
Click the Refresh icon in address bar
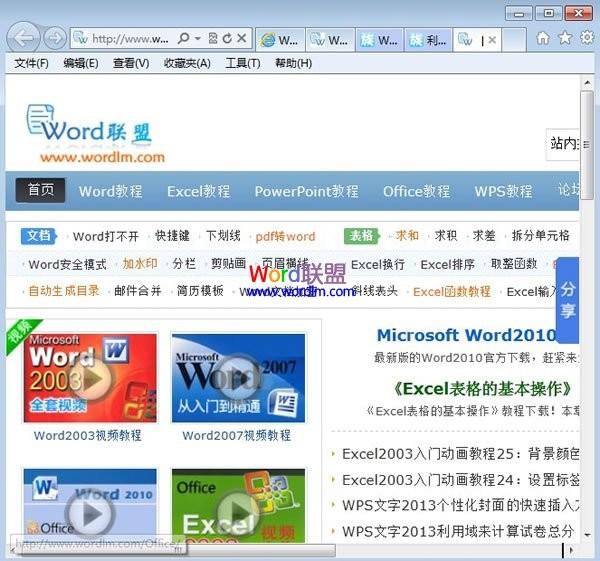(227, 38)
